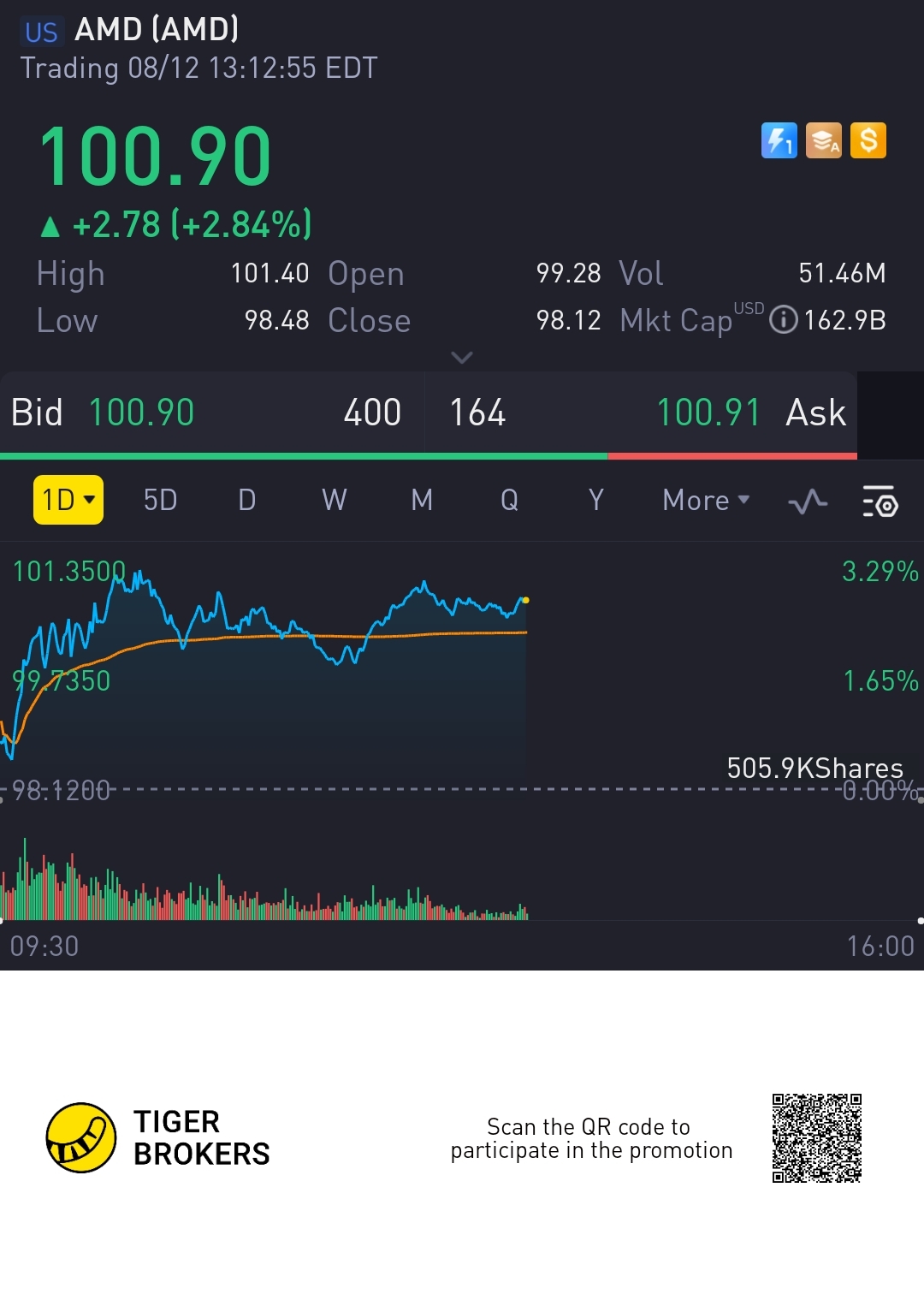Tap the 16:00 time axis label
Screen dimensions: 924x1306
pyautogui.click(x=880, y=946)
